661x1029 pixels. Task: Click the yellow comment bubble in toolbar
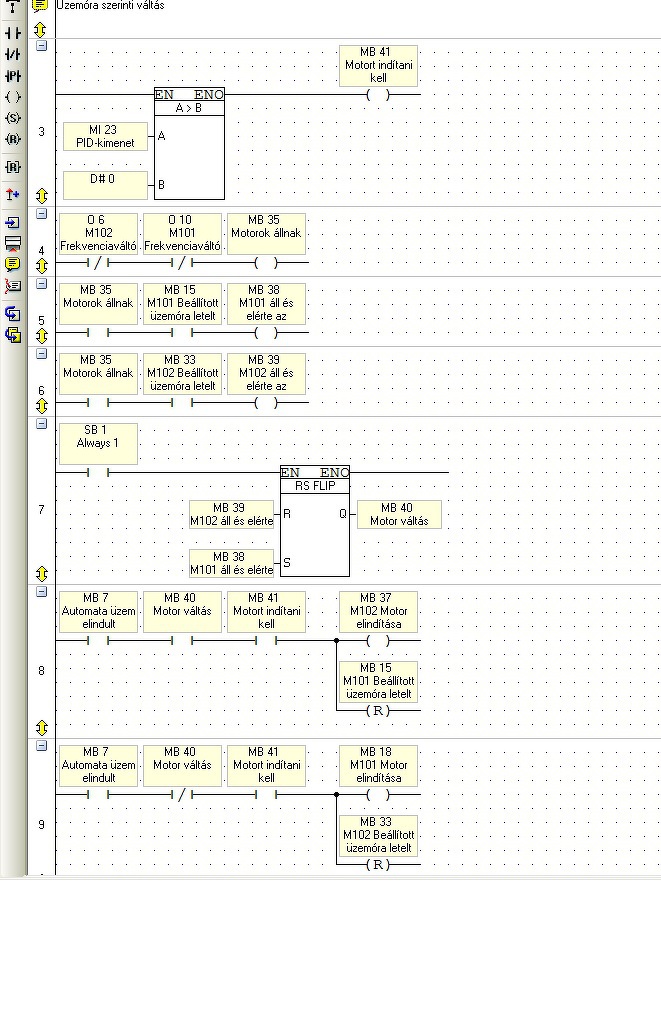pyautogui.click(x=12, y=264)
